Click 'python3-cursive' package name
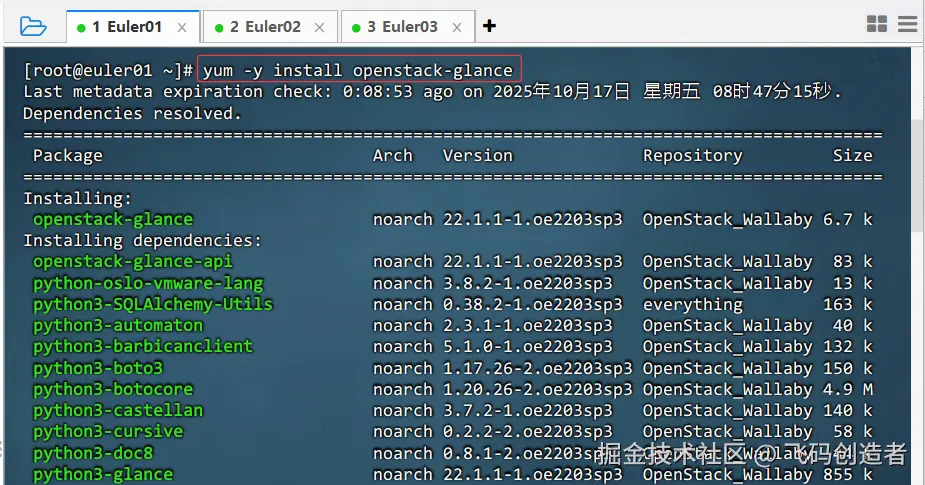 [108, 431]
